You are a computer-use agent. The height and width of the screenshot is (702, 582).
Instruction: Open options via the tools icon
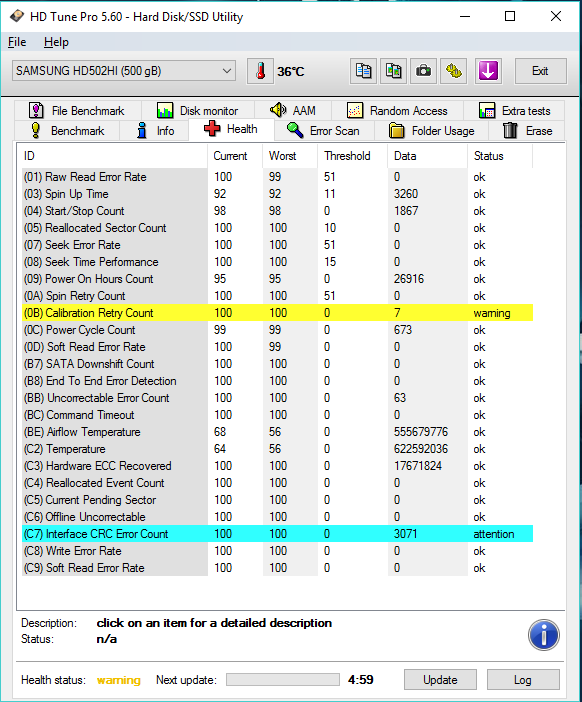point(454,71)
